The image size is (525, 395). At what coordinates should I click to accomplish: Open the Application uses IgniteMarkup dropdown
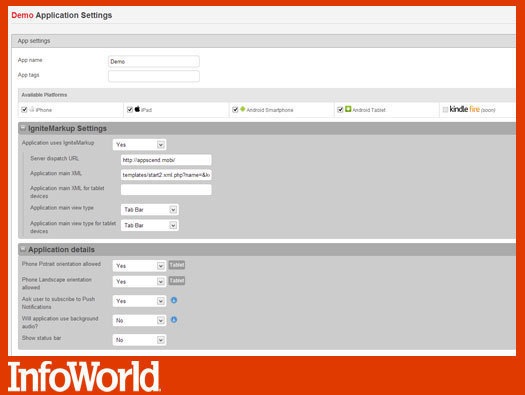(x=139, y=145)
